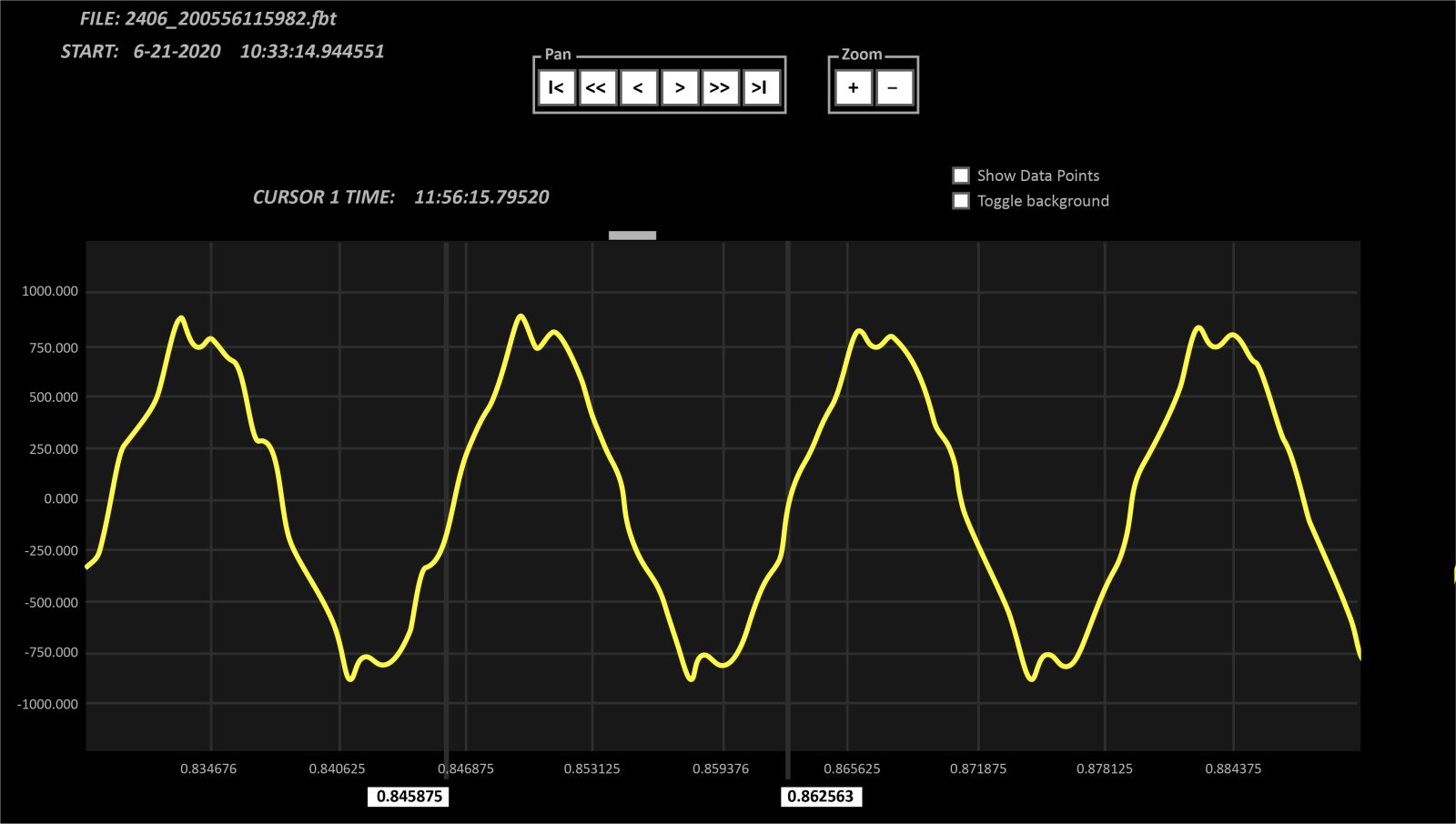Enable the Show Data Points checkbox
The width and height of the screenshot is (1456, 824).
(961, 176)
